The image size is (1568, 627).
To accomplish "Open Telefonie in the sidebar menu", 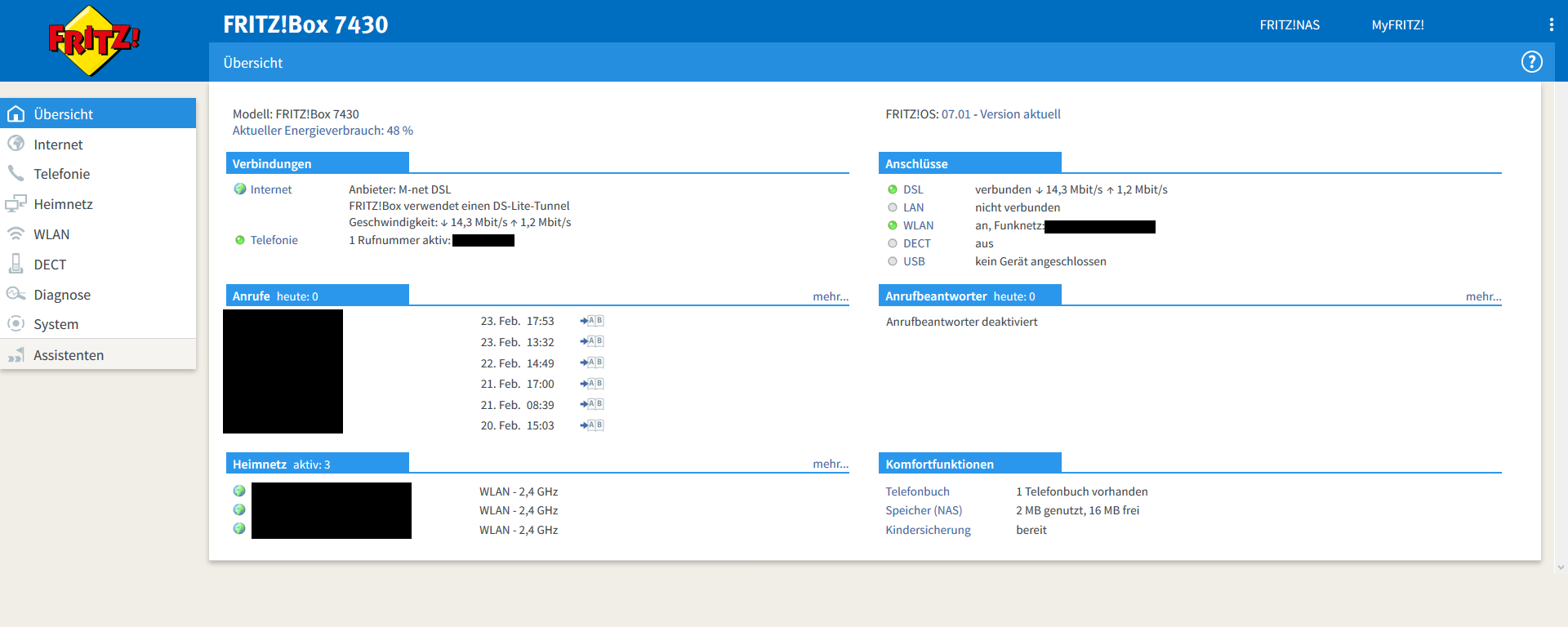I will pos(98,174).
